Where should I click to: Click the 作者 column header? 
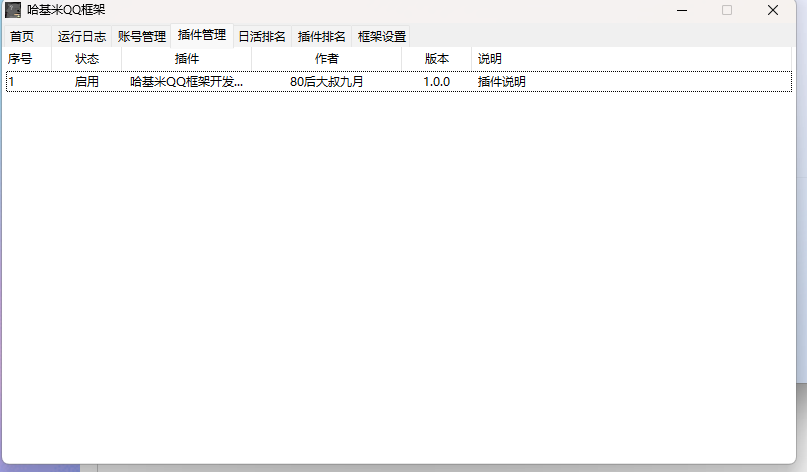[x=327, y=59]
